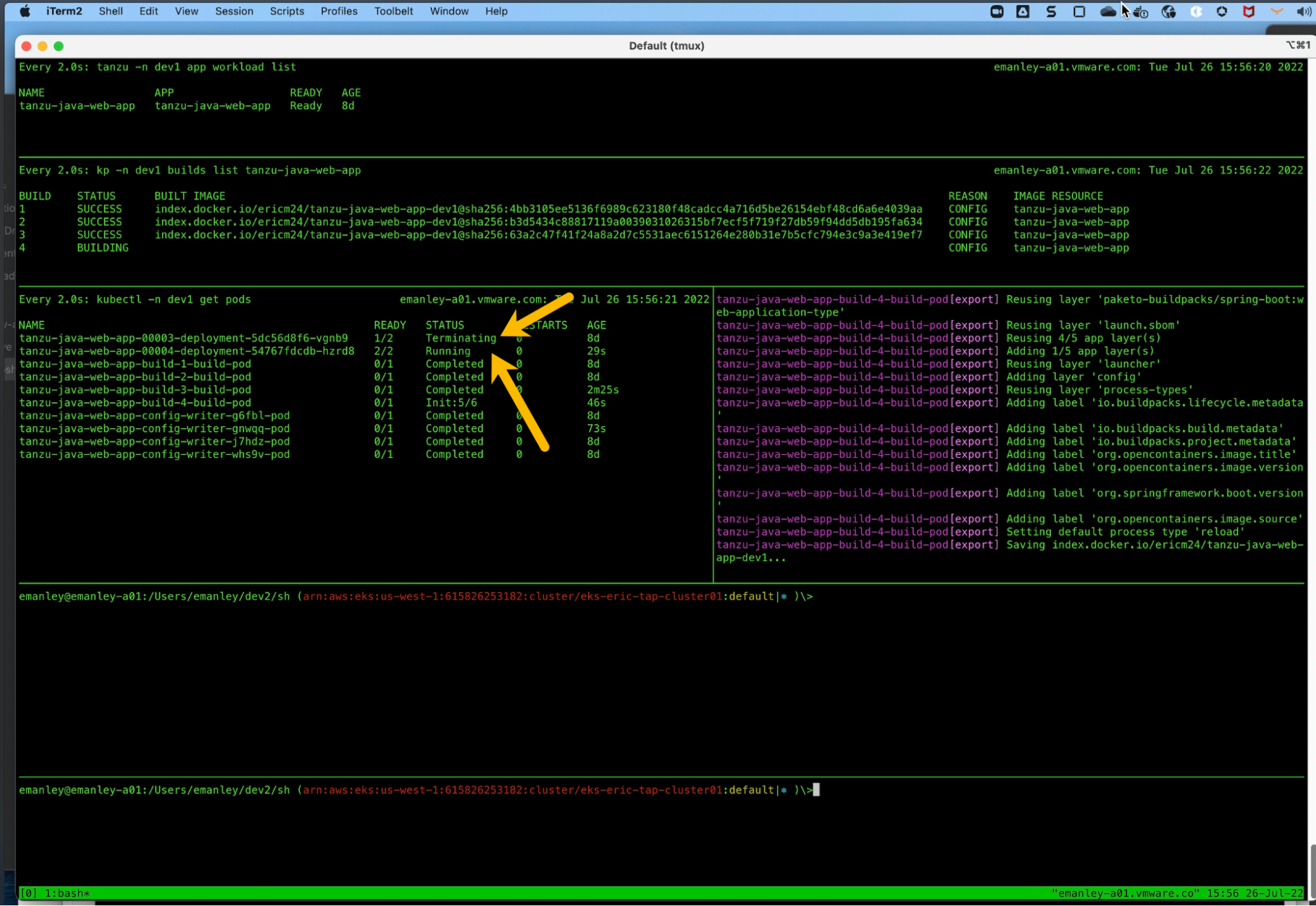The width and height of the screenshot is (1316, 906).
Task: Click the Scripts menu in iTerm2
Action: coord(287,11)
